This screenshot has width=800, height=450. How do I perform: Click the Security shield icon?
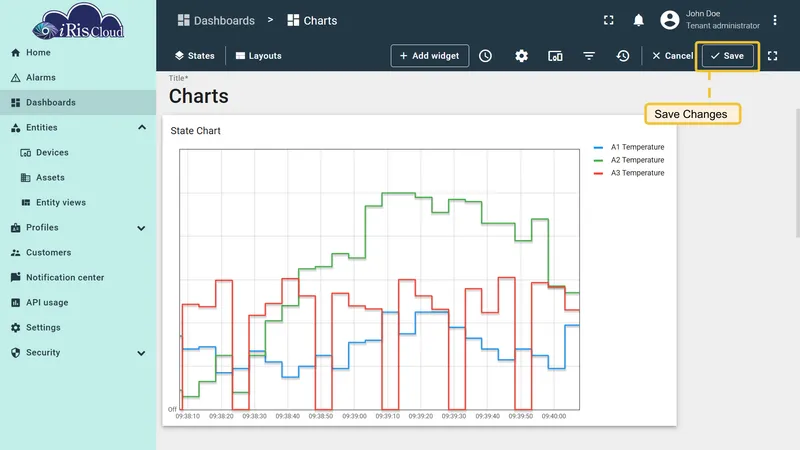(x=15, y=353)
